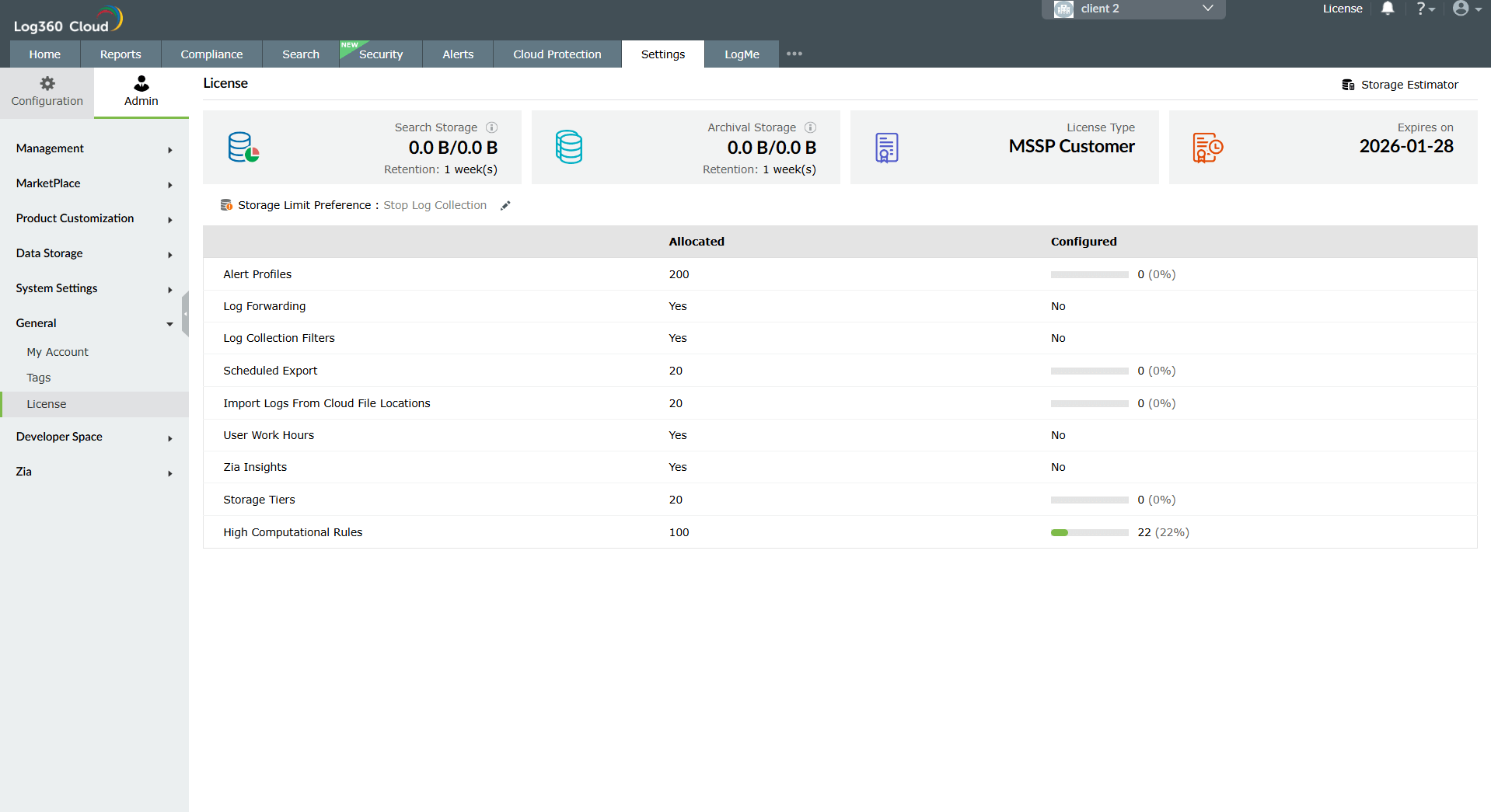Screen dimensions: 1491x812
Task: Click the expiry date certificate icon
Action: coord(1207,148)
